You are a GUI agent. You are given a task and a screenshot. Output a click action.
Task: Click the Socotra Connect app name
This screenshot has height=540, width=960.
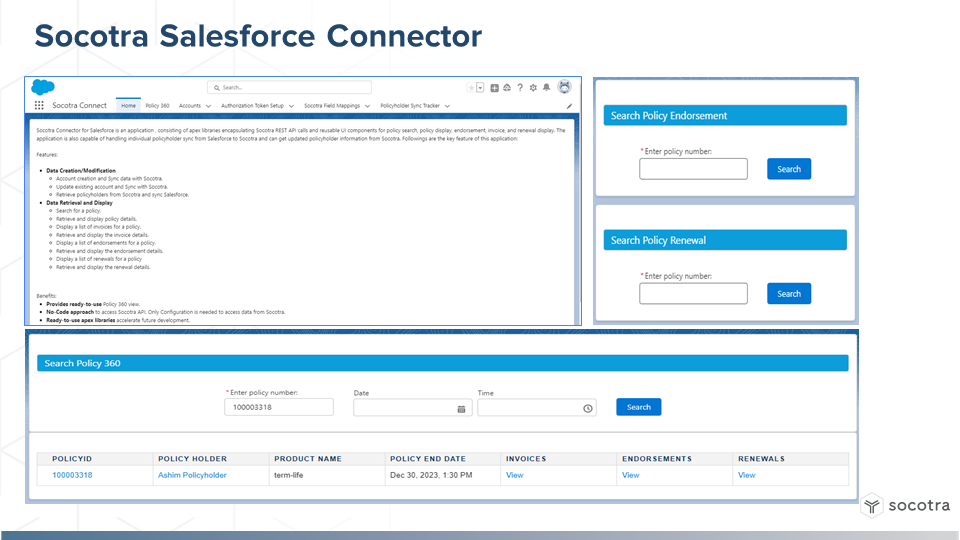click(x=80, y=105)
